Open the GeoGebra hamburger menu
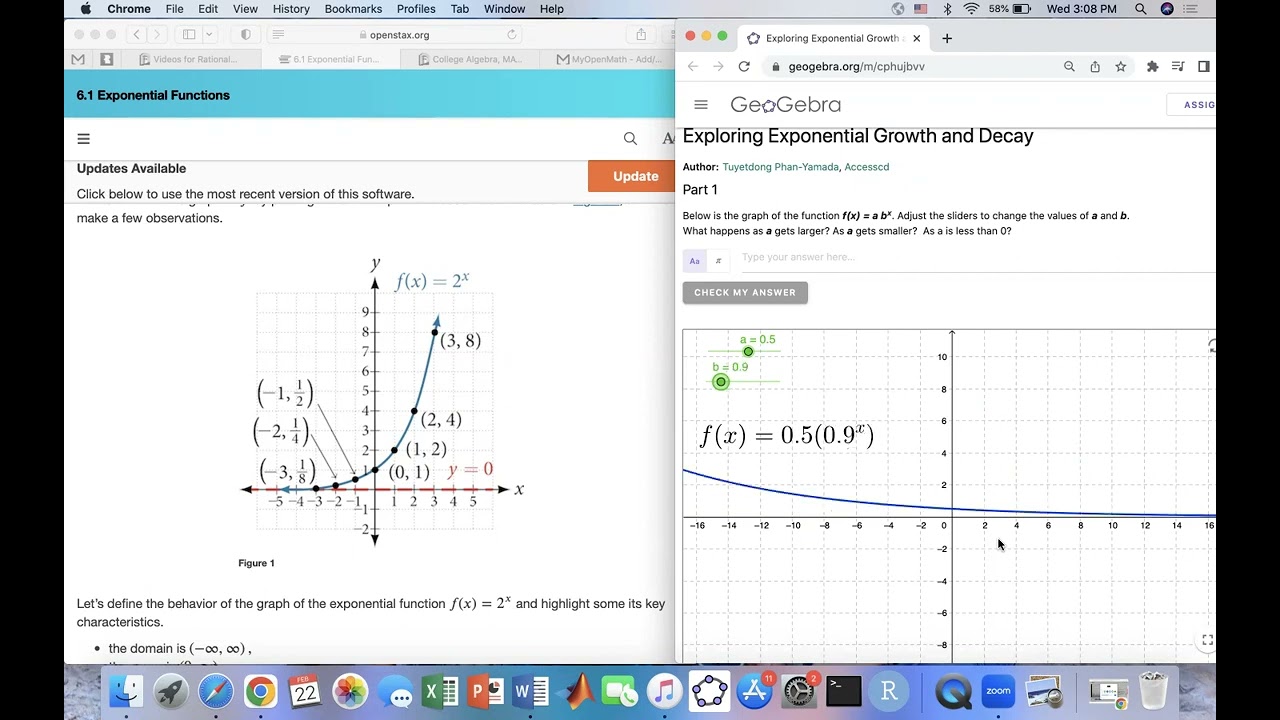Viewport: 1280px width, 720px height. [x=701, y=105]
